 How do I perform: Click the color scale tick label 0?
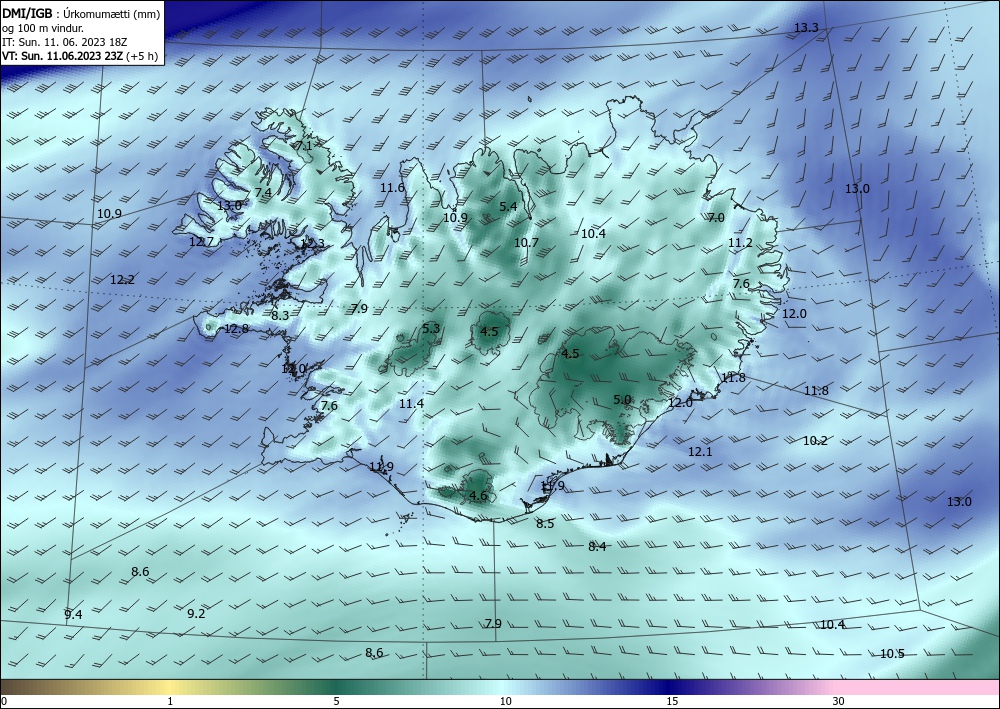4,701
